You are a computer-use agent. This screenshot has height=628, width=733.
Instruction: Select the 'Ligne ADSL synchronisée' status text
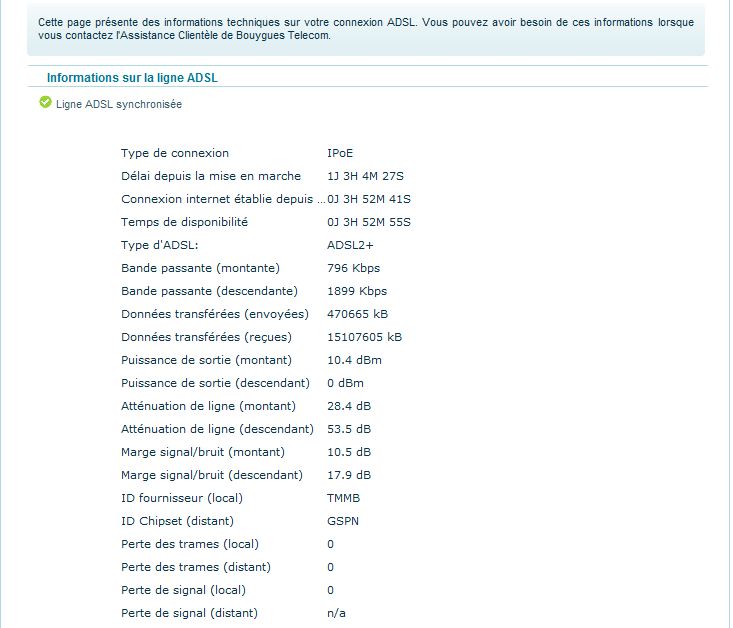tap(119, 104)
